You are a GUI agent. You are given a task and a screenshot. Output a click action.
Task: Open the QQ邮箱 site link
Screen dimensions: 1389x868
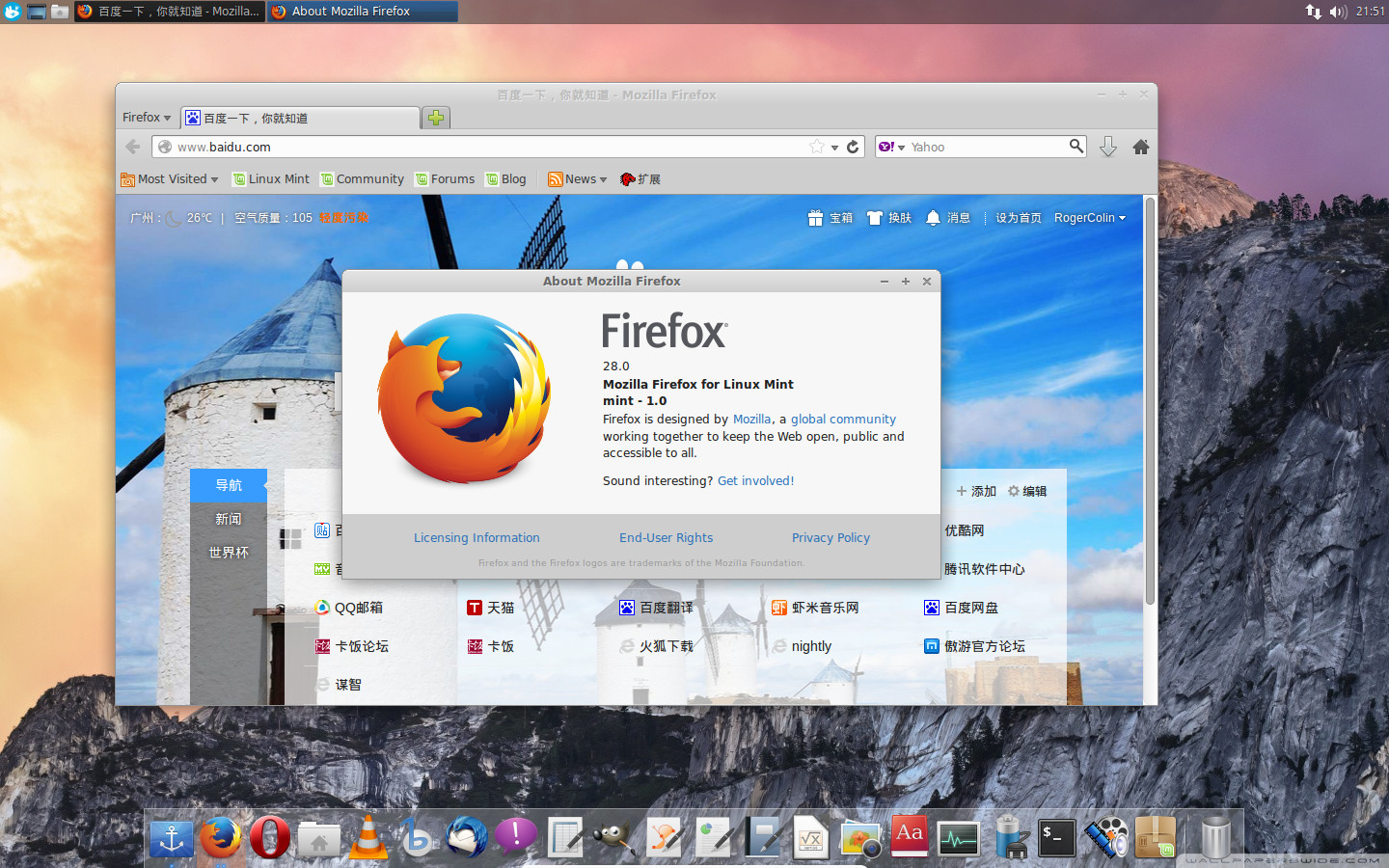click(348, 608)
